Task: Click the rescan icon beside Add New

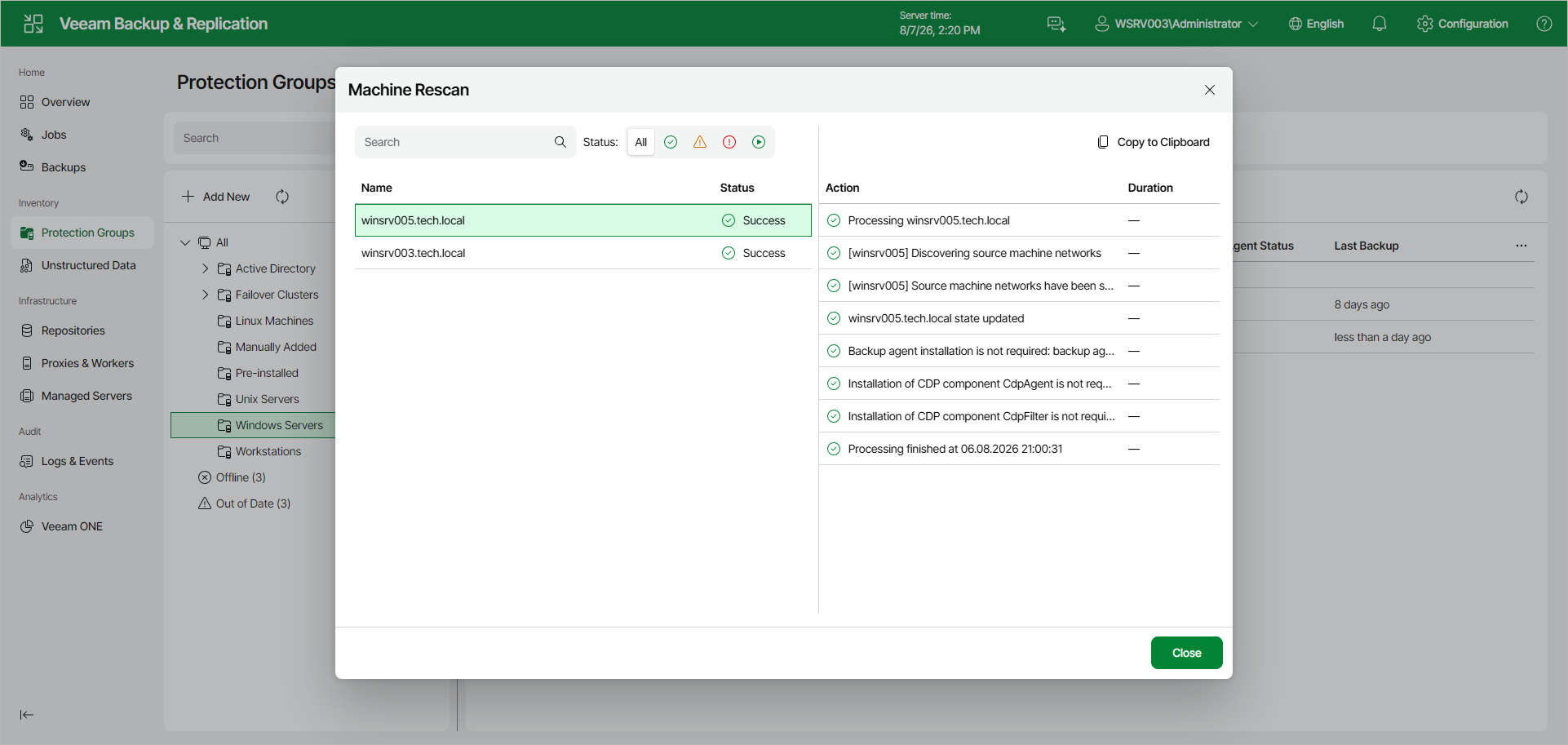Action: [x=282, y=197]
